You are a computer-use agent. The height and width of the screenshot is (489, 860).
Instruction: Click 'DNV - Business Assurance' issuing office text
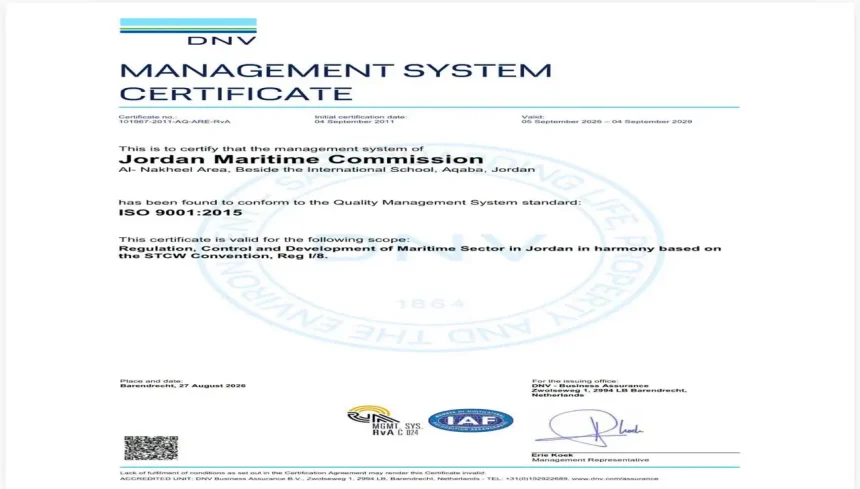coord(590,386)
